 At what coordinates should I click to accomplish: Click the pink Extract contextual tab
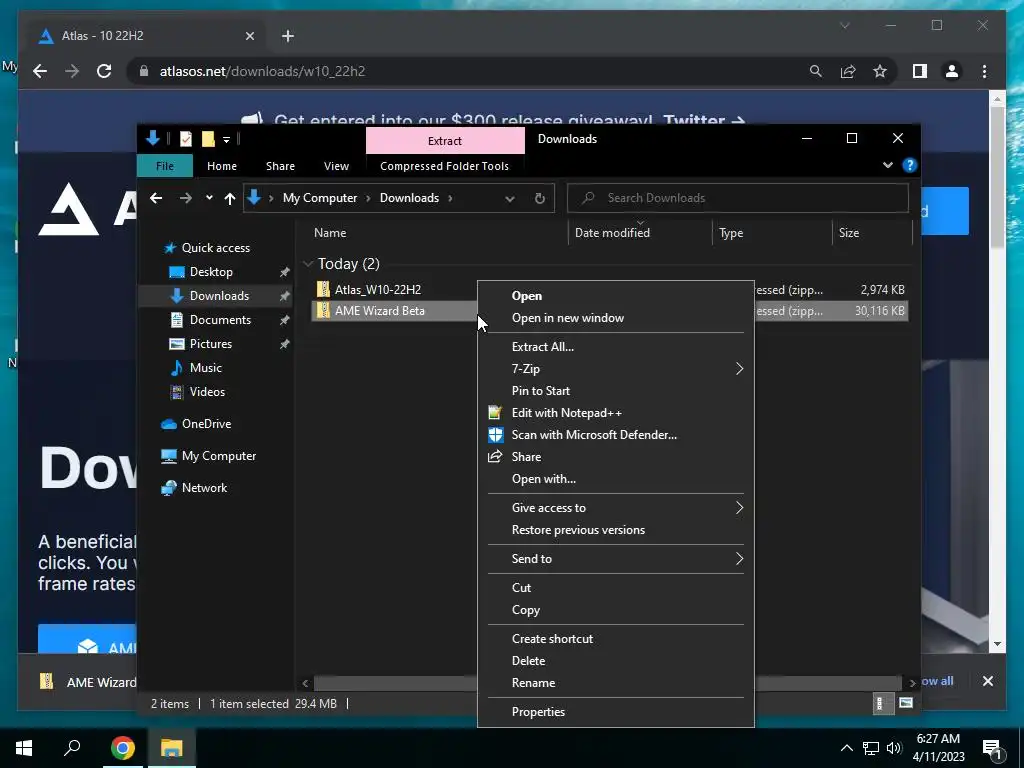tap(445, 140)
